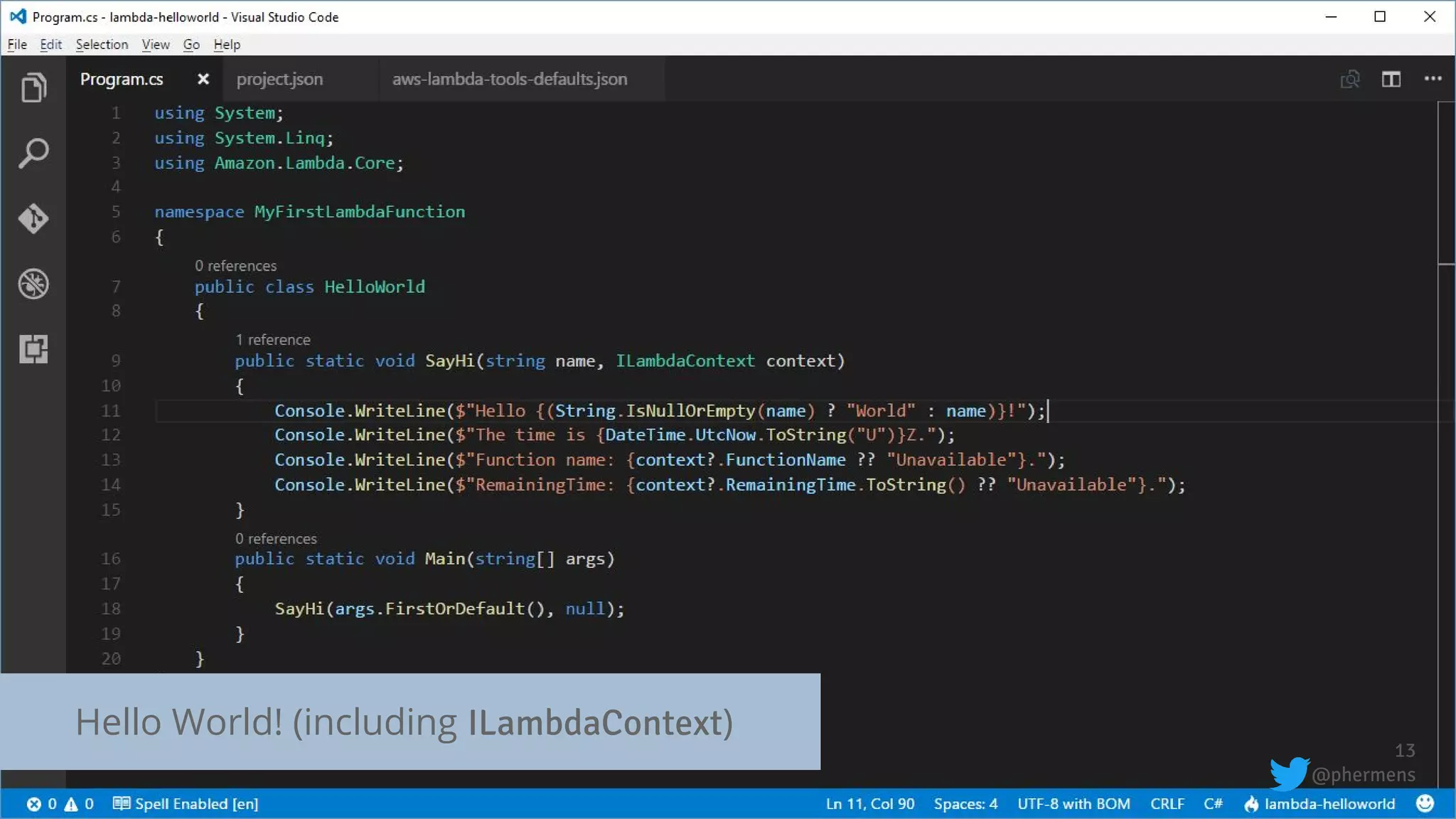Change line ending via CRLF

click(1167, 804)
